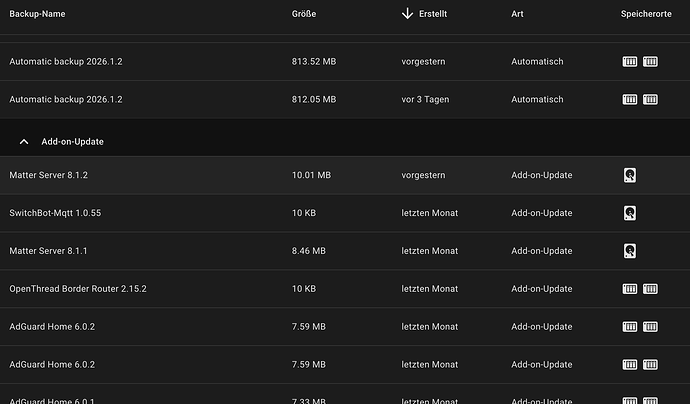
Task: Click second storage icon of first AdGuard Home 6.0.2
Action: click(650, 327)
